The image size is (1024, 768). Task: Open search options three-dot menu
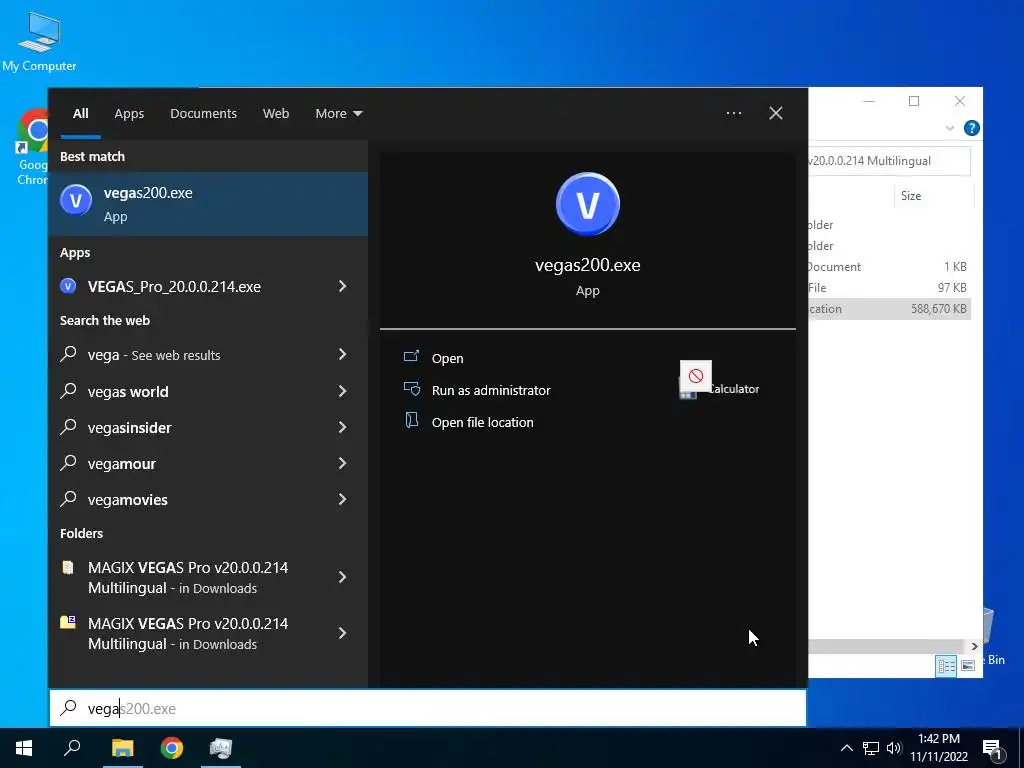point(734,113)
